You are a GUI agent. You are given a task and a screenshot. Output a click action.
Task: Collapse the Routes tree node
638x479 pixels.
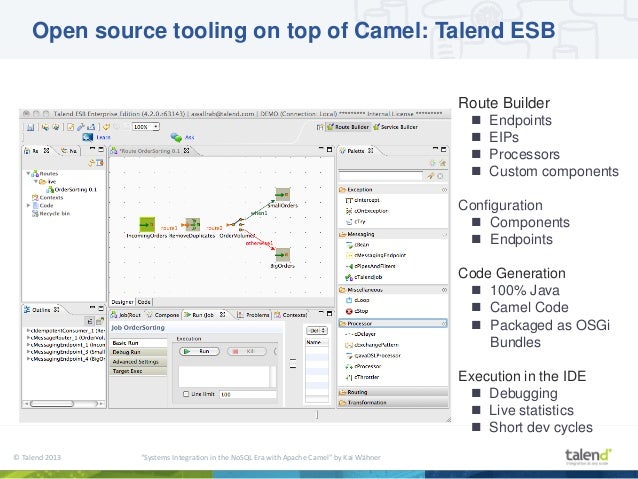(x=28, y=173)
